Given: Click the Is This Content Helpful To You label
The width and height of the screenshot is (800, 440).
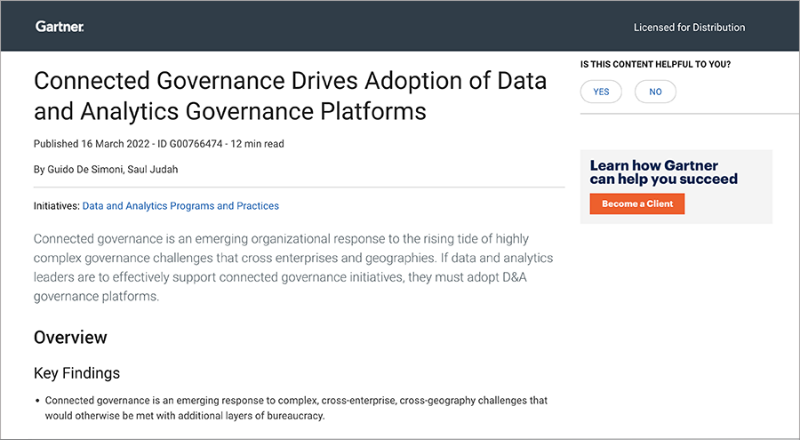Looking at the screenshot, I should (655, 64).
